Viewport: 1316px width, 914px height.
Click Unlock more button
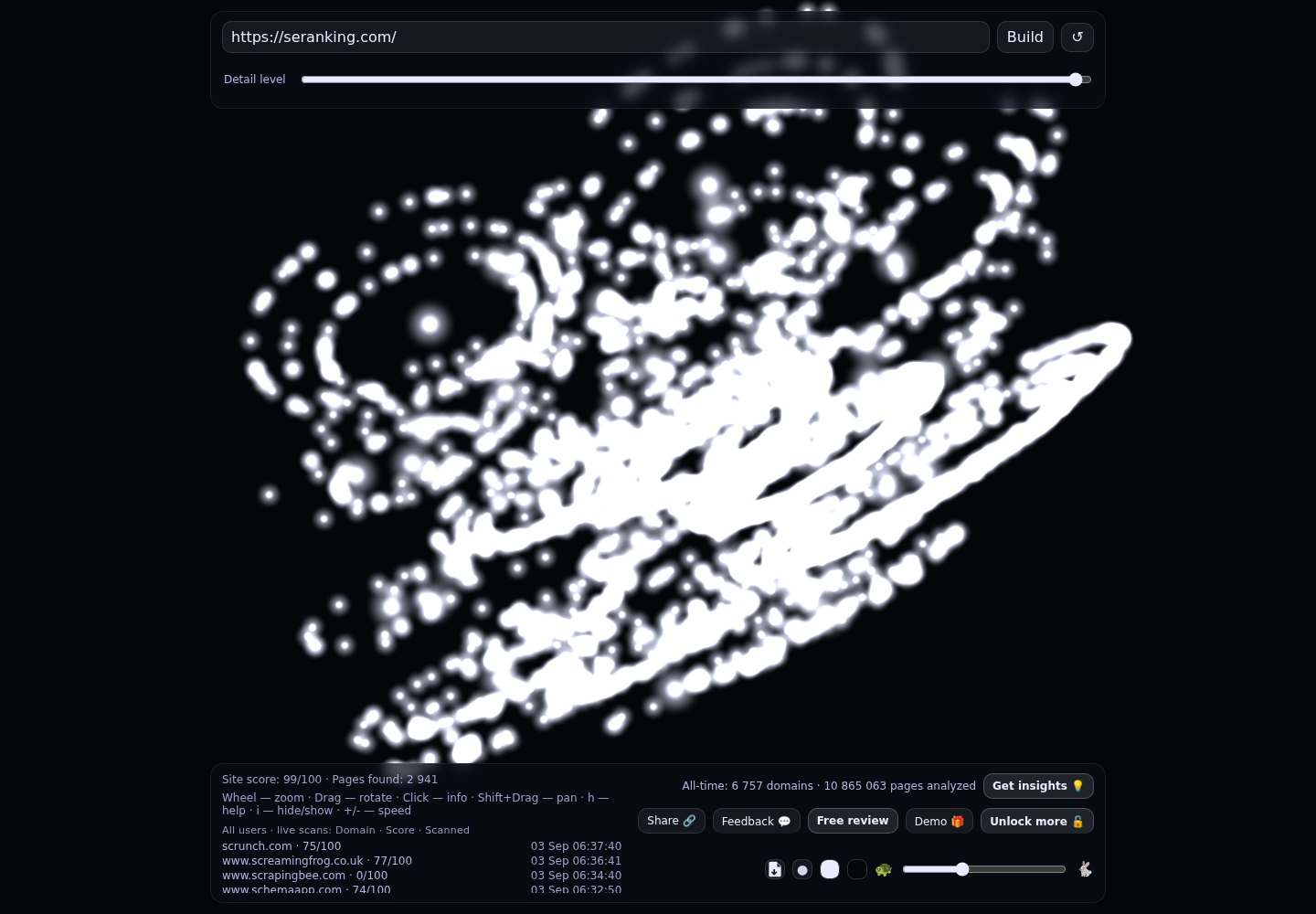1036,821
